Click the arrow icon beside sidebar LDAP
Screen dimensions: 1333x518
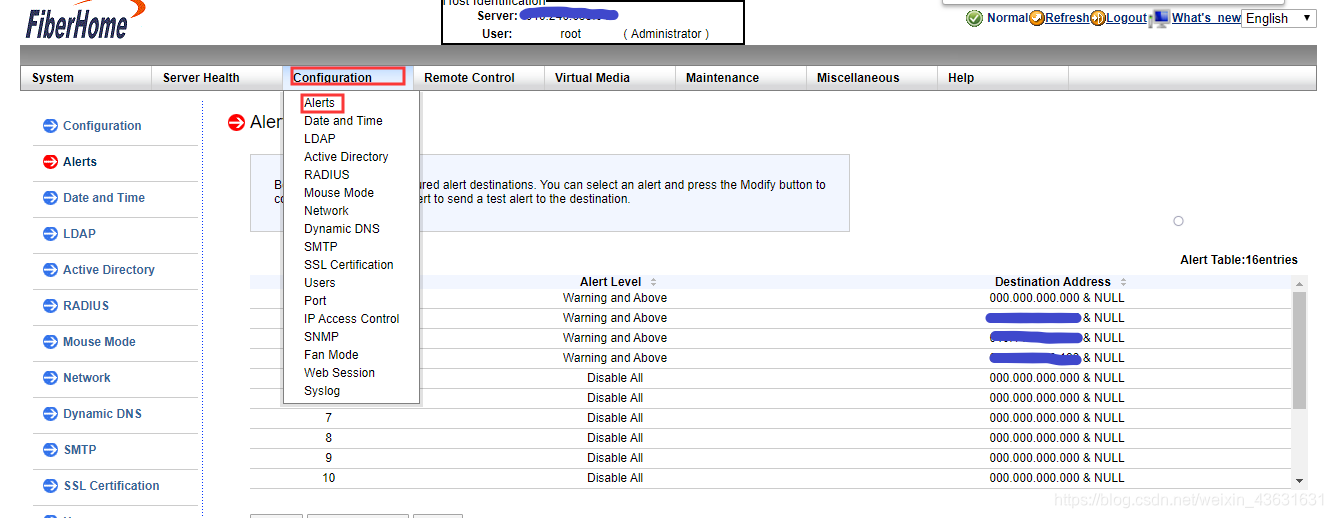(50, 234)
